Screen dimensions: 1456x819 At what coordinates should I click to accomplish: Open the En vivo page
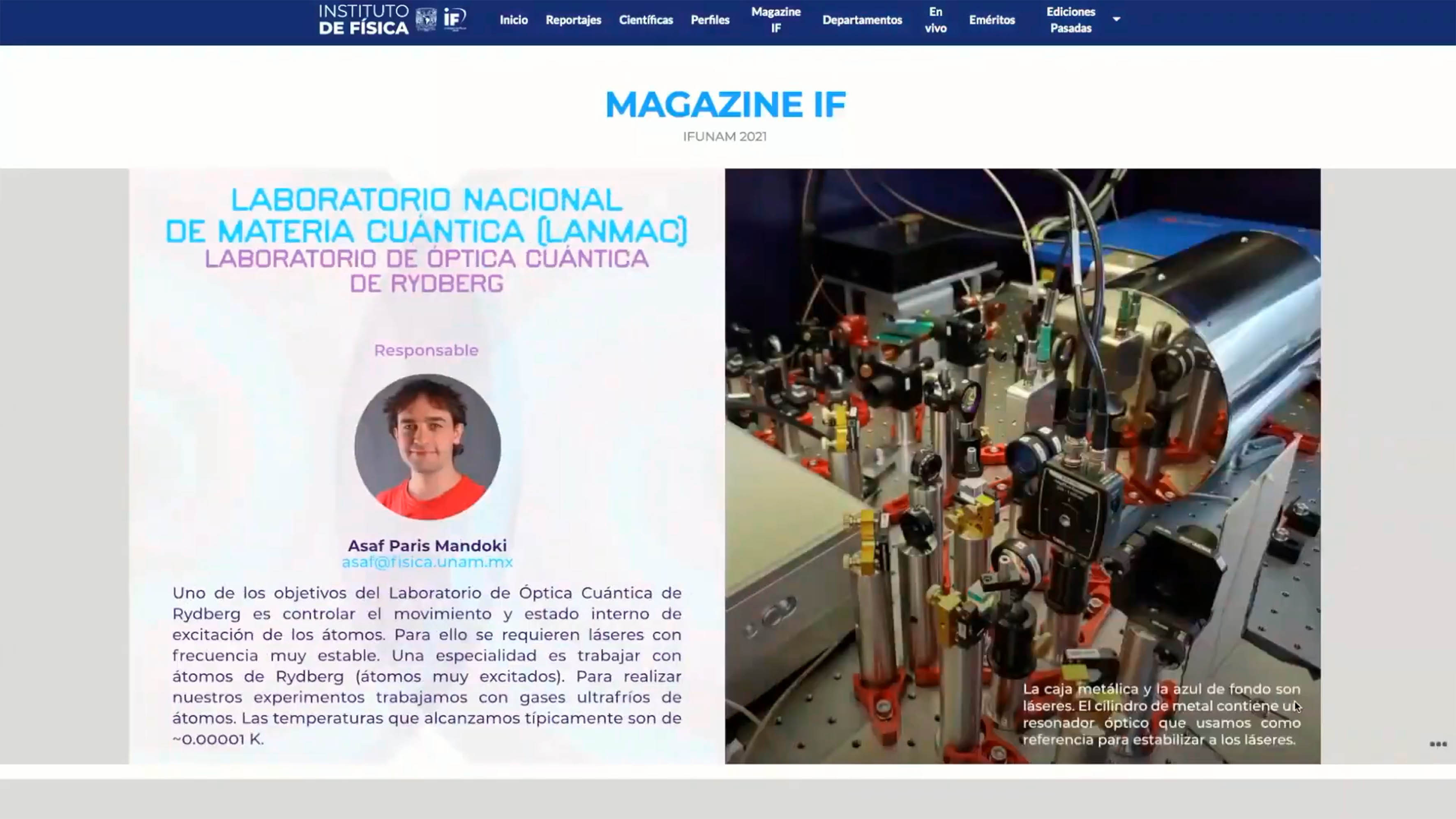tap(935, 20)
